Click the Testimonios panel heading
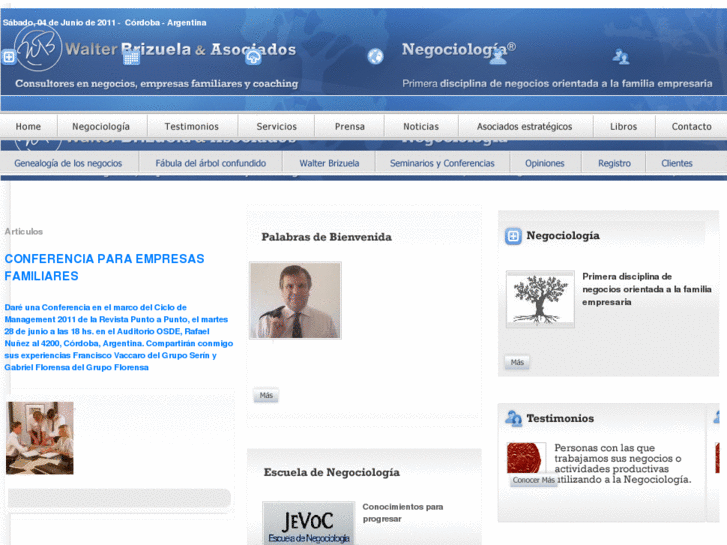 coord(560,418)
